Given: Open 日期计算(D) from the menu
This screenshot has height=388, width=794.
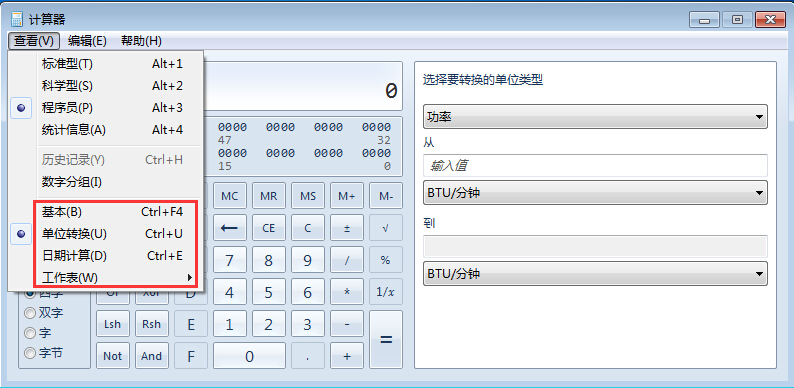Looking at the screenshot, I should pyautogui.click(x=106, y=256).
